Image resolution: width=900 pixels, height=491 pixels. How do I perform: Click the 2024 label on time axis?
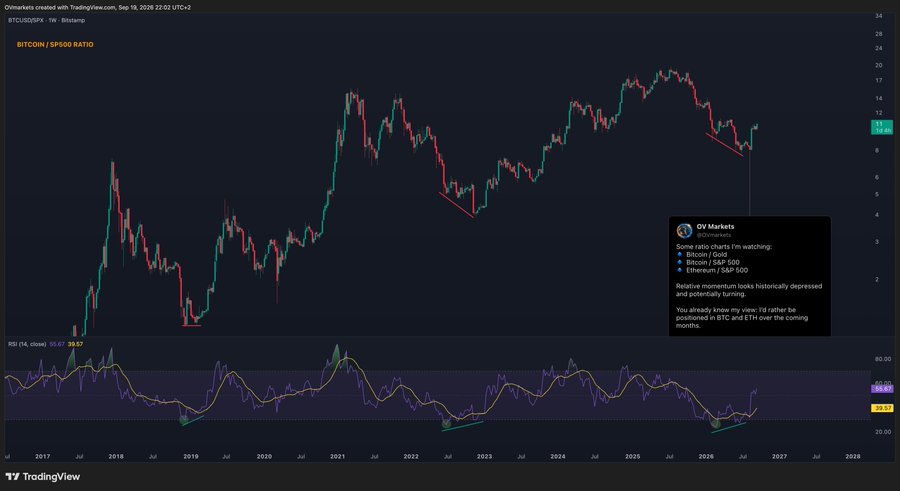tap(558, 457)
